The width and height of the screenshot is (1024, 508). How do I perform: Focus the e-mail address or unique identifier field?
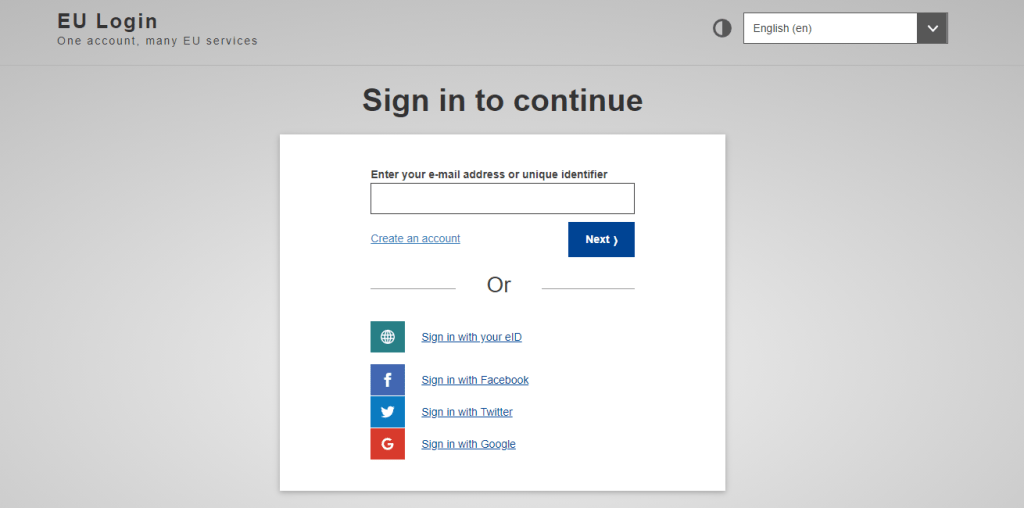coord(502,198)
